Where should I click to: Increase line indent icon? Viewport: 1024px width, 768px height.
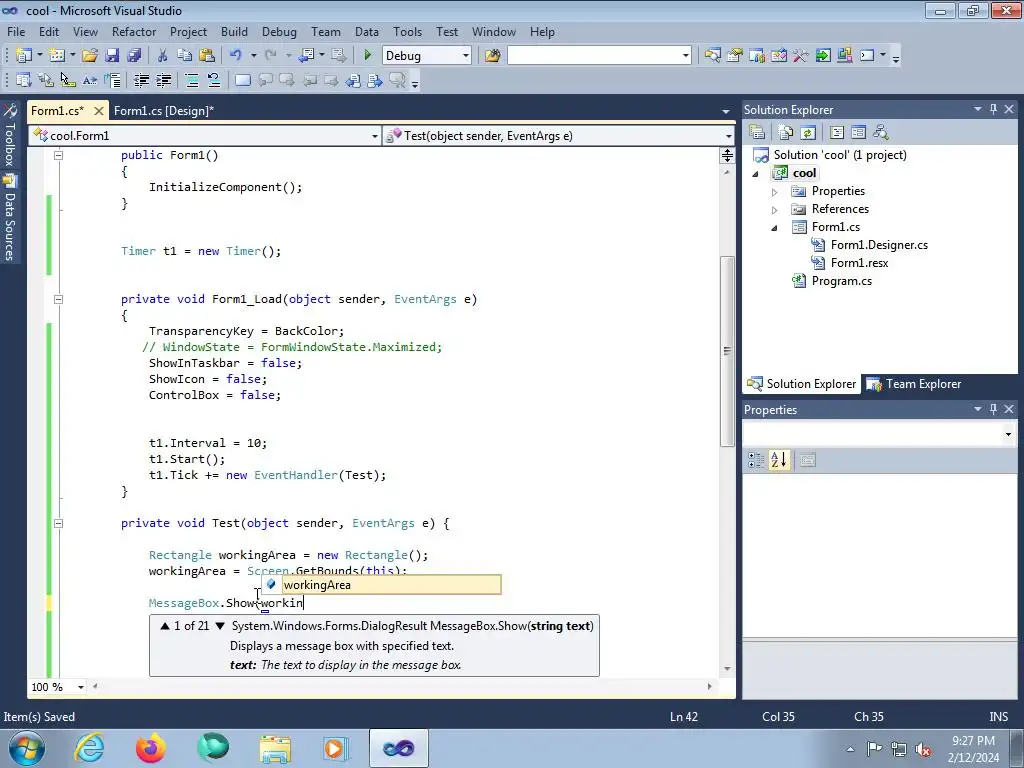click(x=163, y=80)
